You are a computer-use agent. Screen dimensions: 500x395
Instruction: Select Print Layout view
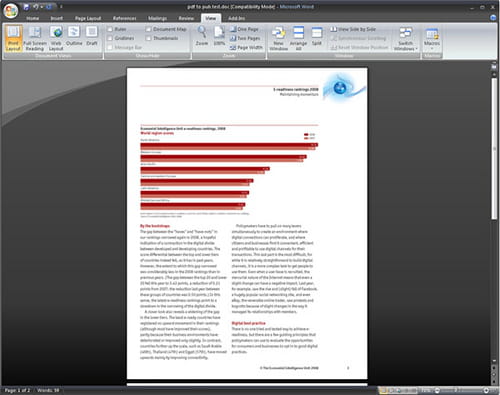pos(13,38)
